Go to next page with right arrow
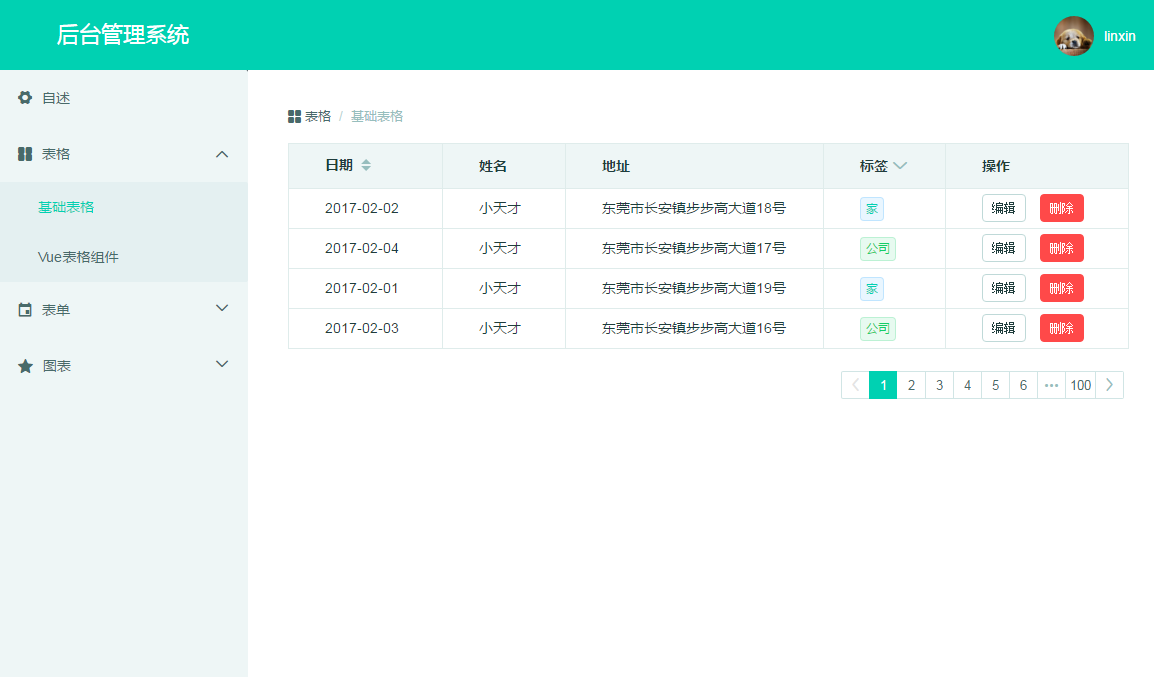Screen dimensions: 1154x677 (1109, 385)
